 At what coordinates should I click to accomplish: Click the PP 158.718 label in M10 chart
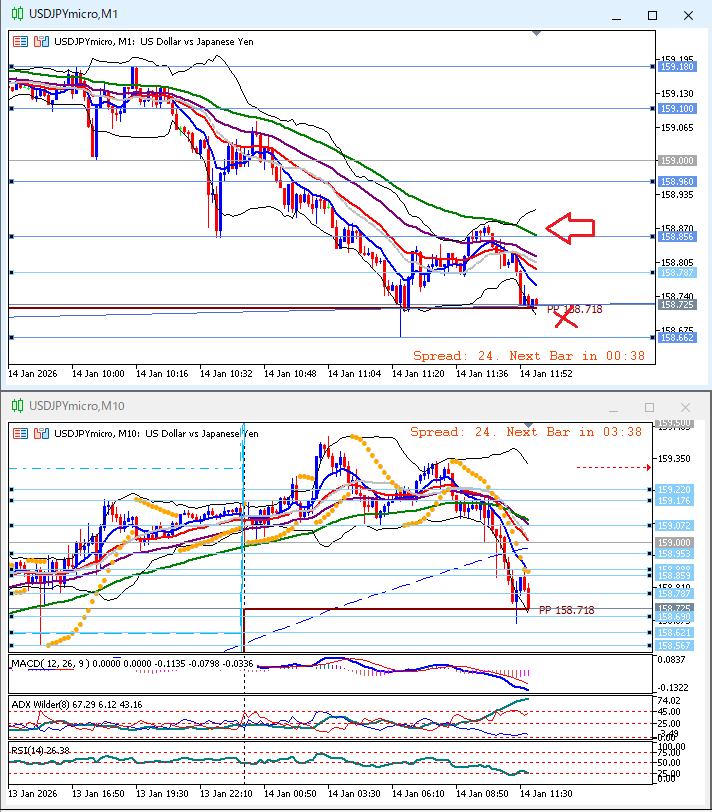pyautogui.click(x=566, y=609)
